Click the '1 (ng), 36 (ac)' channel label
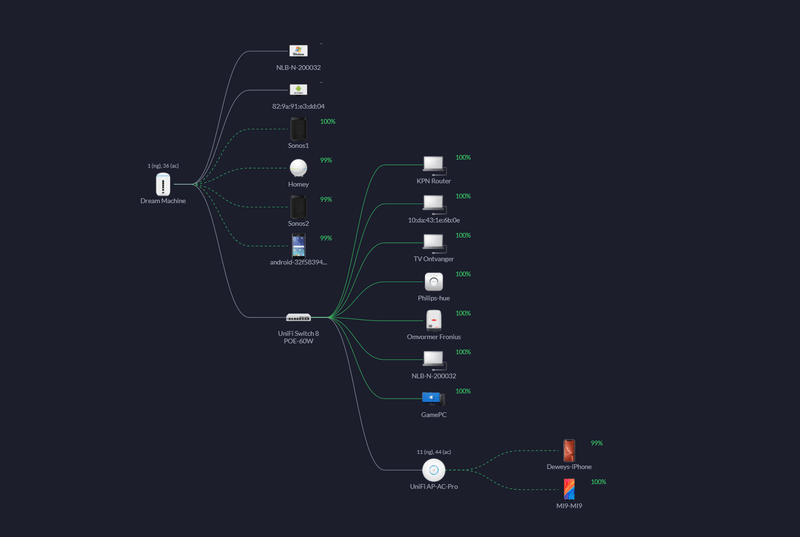Viewport: 800px width, 537px height. click(163, 166)
